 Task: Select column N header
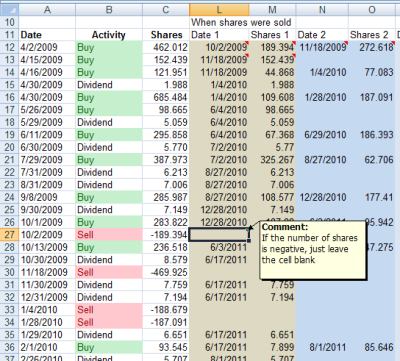pyautogui.click(x=322, y=10)
